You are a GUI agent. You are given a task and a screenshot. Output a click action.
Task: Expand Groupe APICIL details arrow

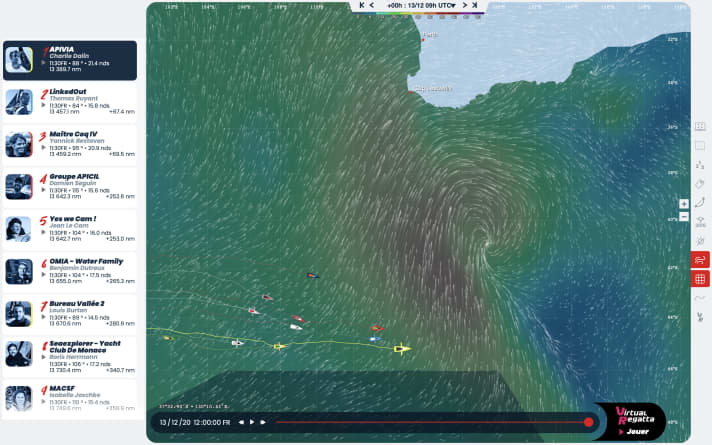click(x=44, y=190)
